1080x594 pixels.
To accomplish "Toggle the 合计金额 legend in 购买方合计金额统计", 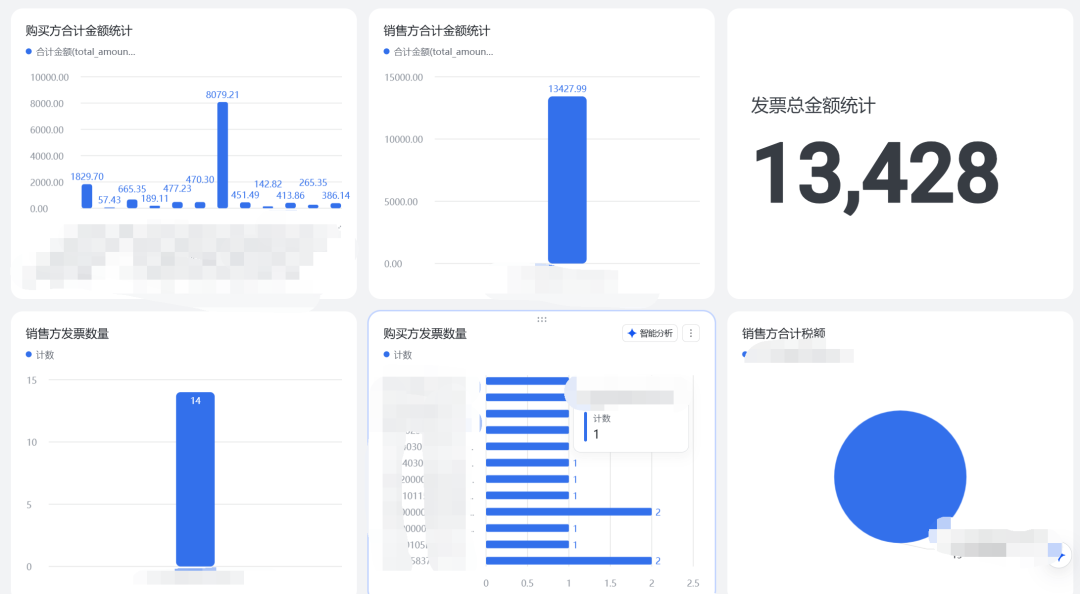I will [81, 52].
